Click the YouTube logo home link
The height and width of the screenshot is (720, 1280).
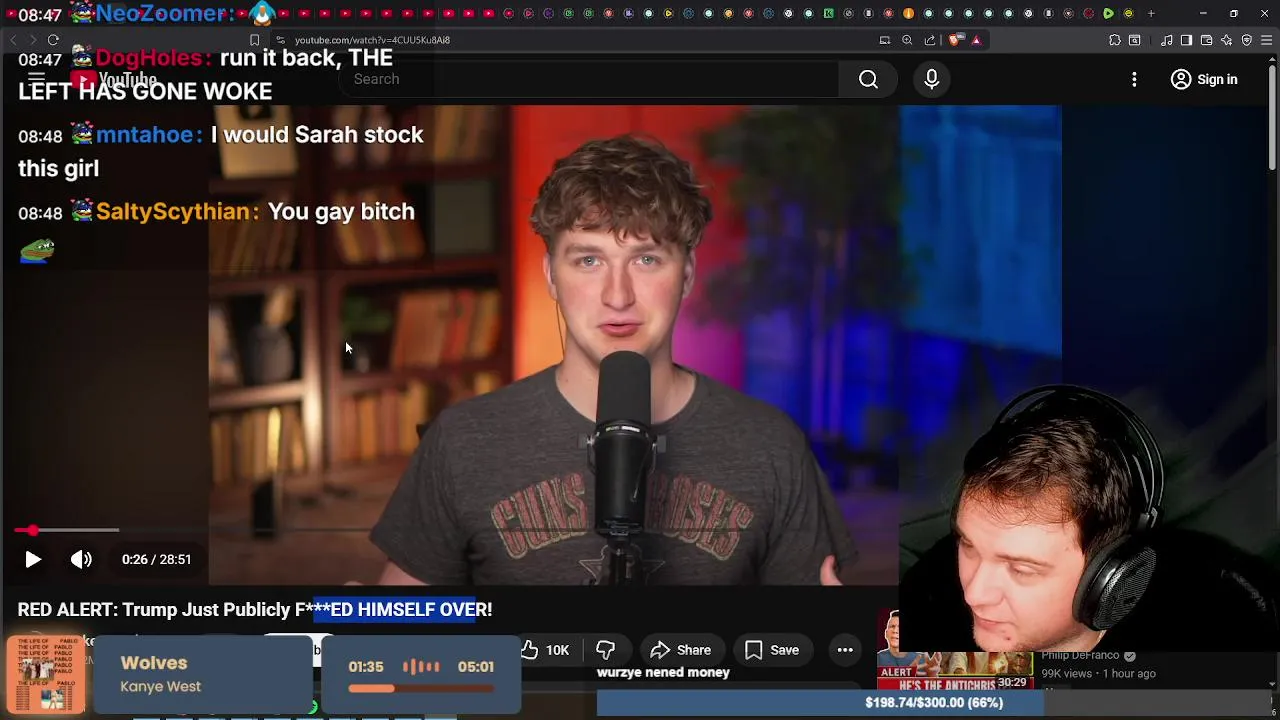click(x=113, y=80)
